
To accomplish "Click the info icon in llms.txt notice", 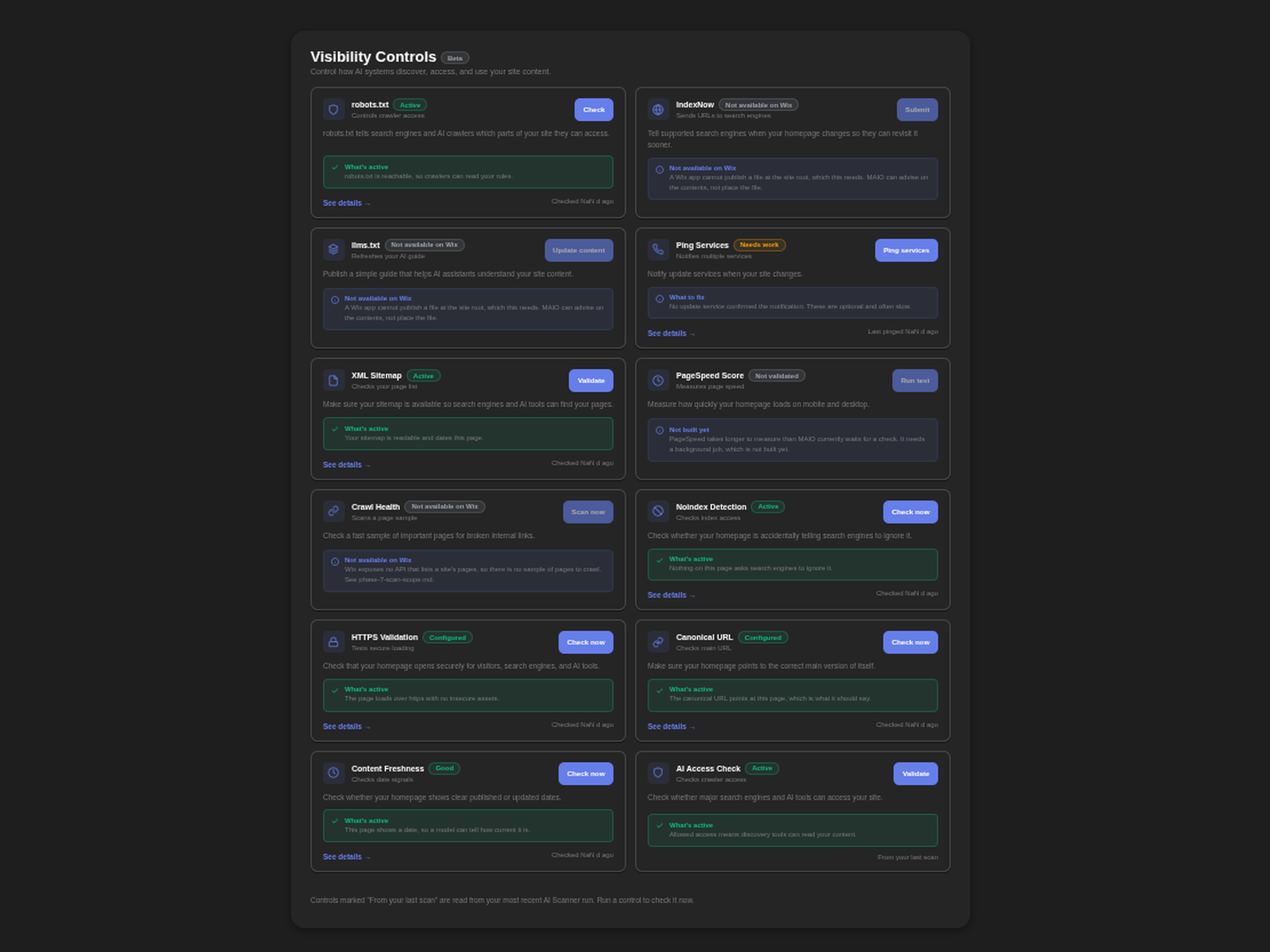I will coord(335,300).
